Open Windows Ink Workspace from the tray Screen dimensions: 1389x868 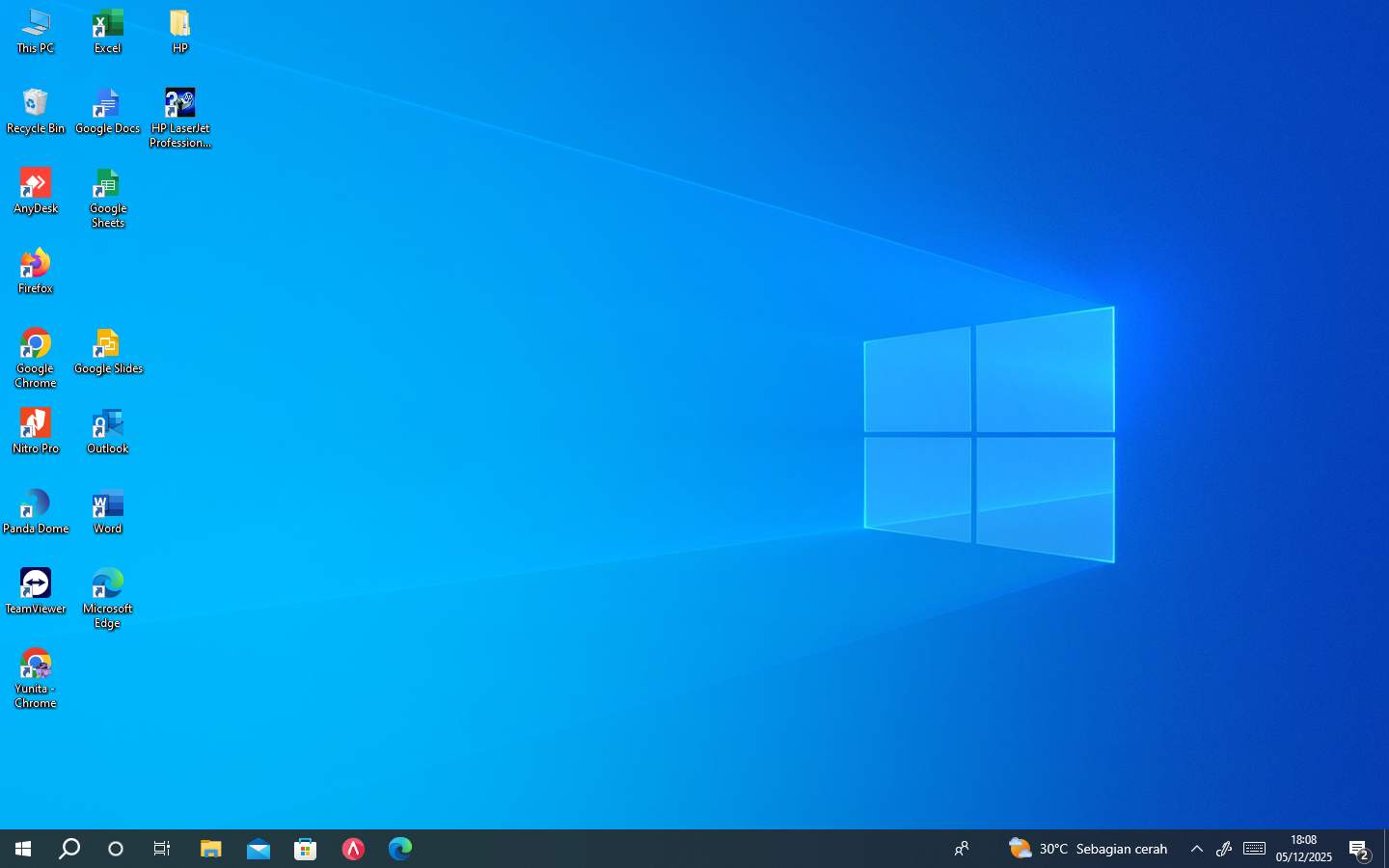(x=1223, y=850)
